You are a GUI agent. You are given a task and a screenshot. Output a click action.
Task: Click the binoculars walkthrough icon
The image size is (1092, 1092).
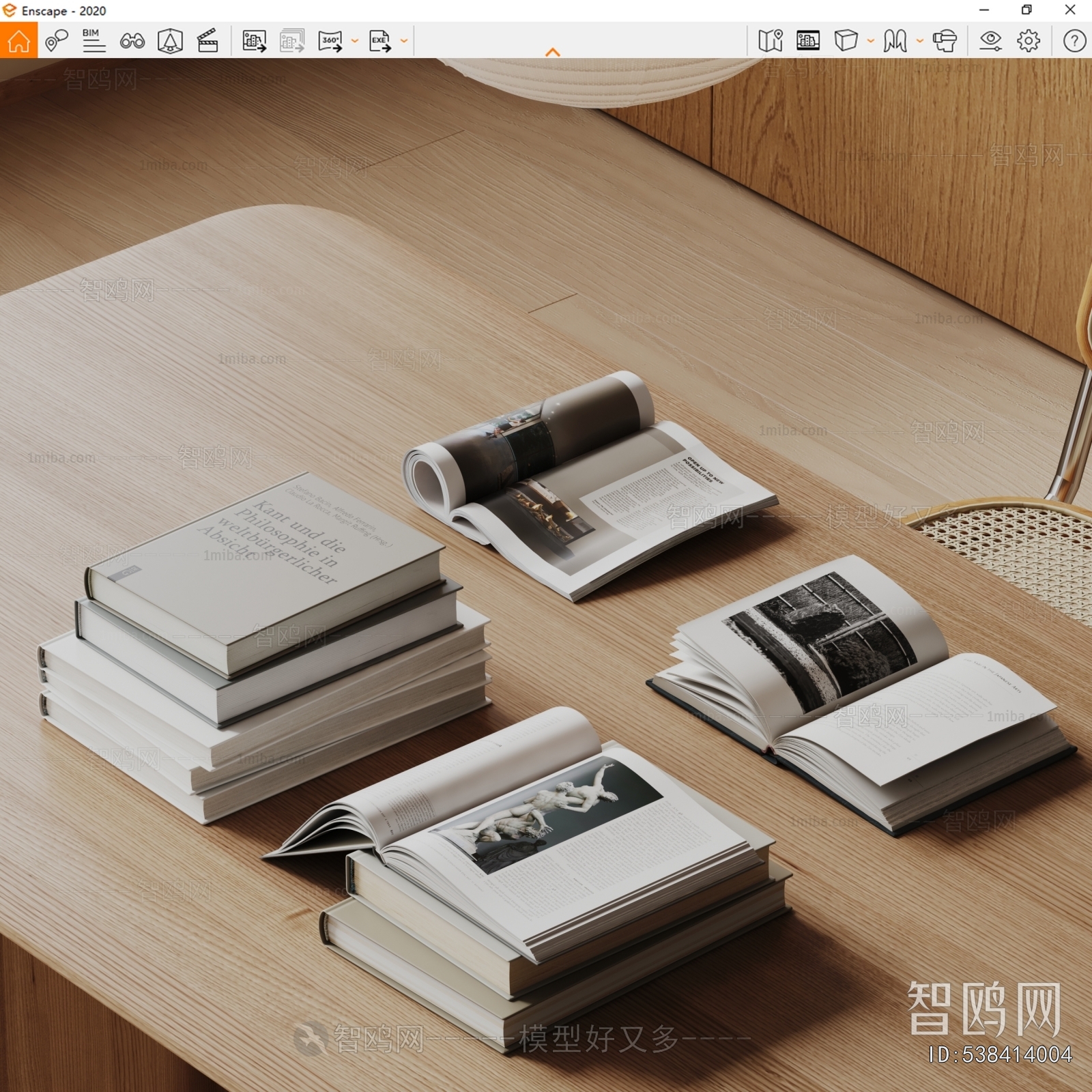tap(132, 41)
